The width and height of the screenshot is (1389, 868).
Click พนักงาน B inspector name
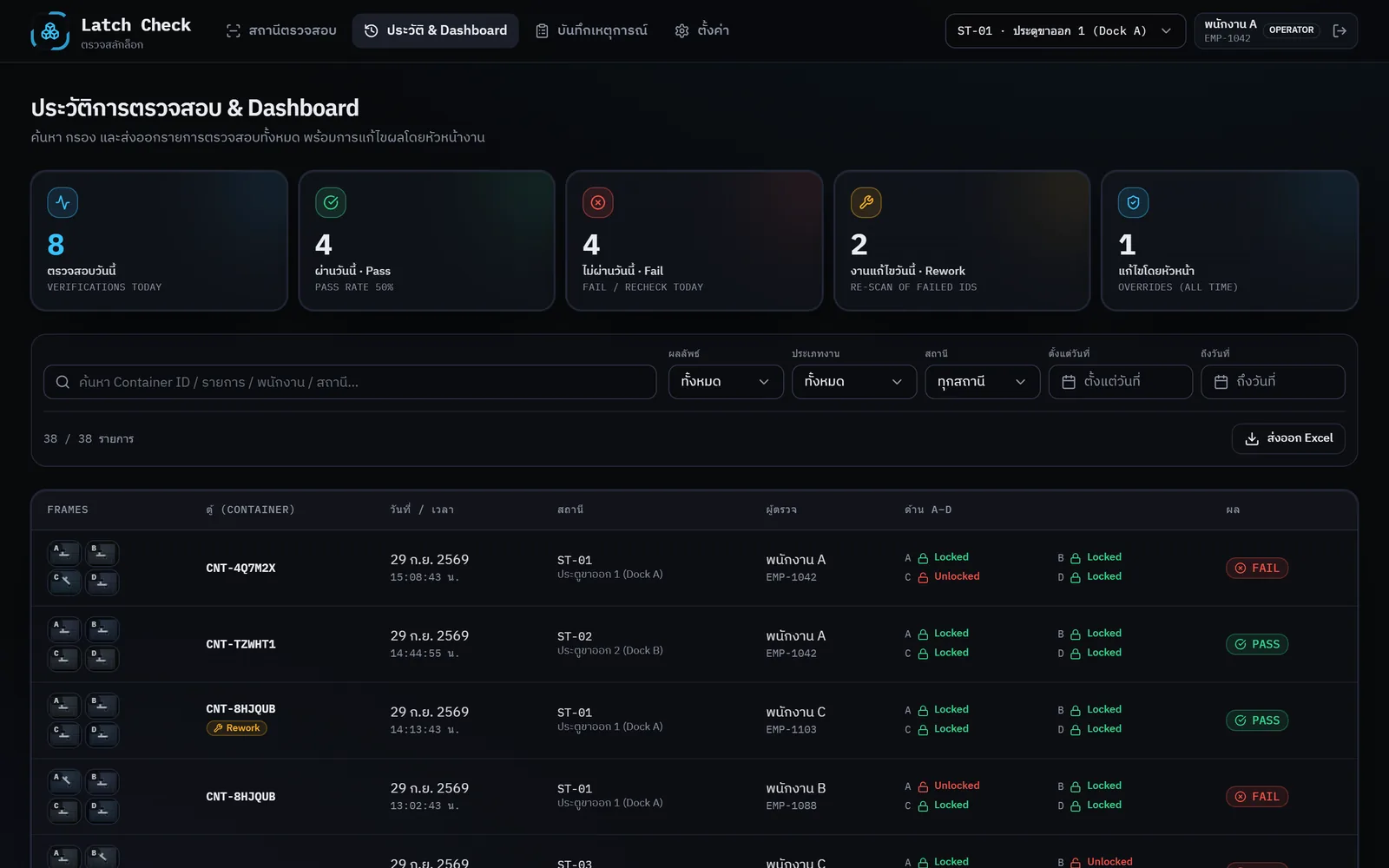coord(795,788)
